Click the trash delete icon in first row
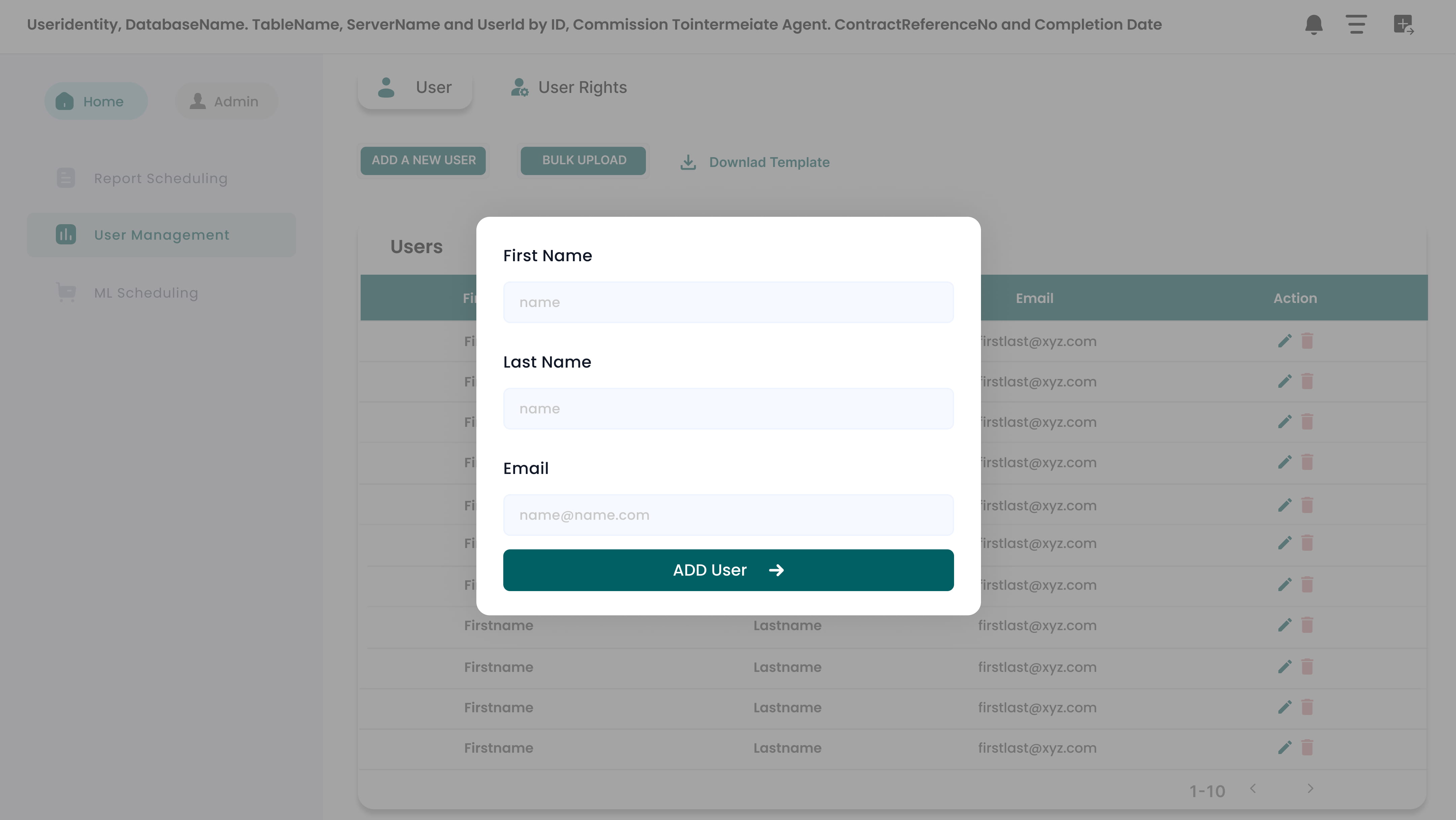The image size is (1456, 820). tap(1307, 341)
